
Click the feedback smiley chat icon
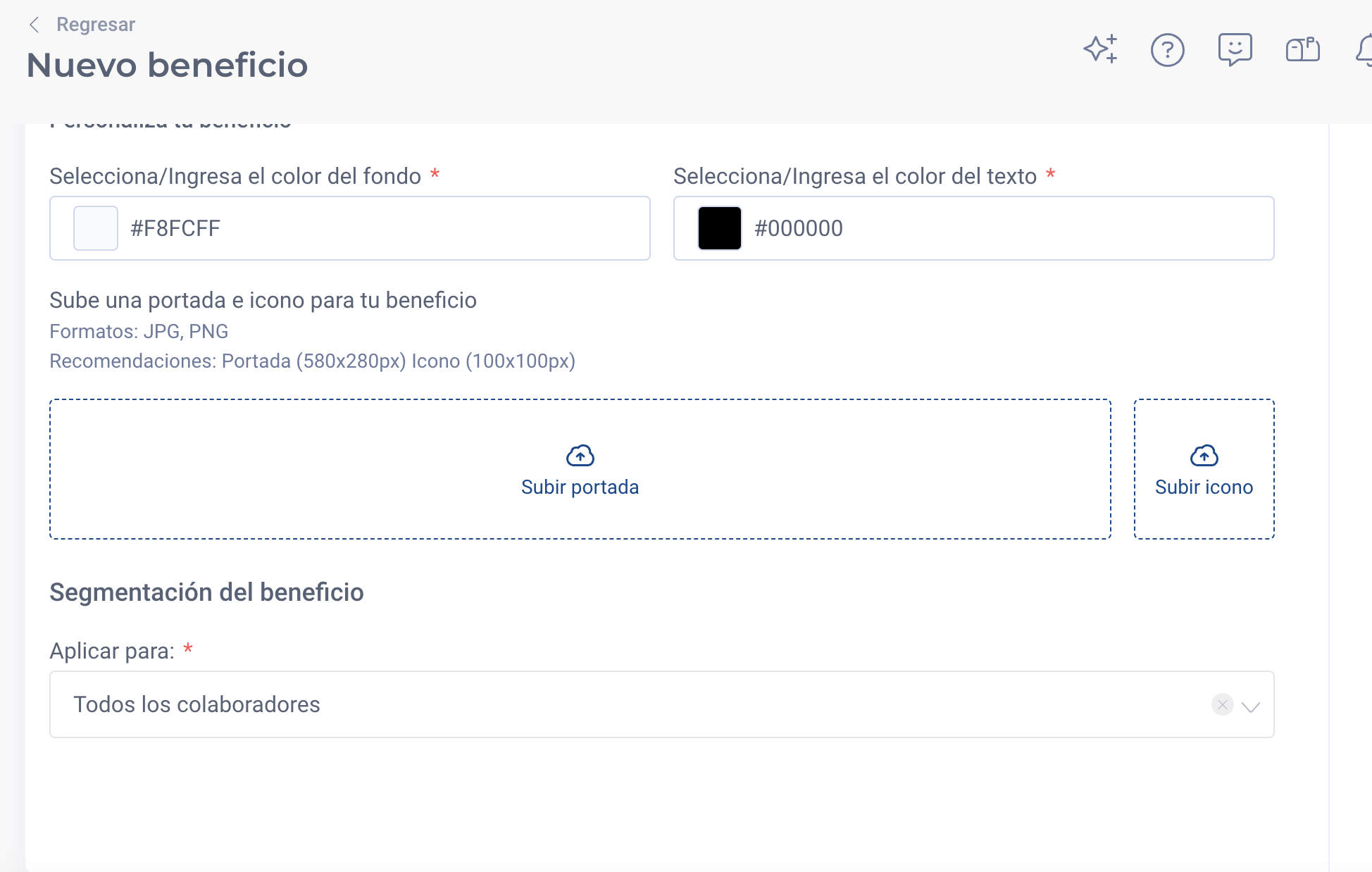click(1235, 50)
